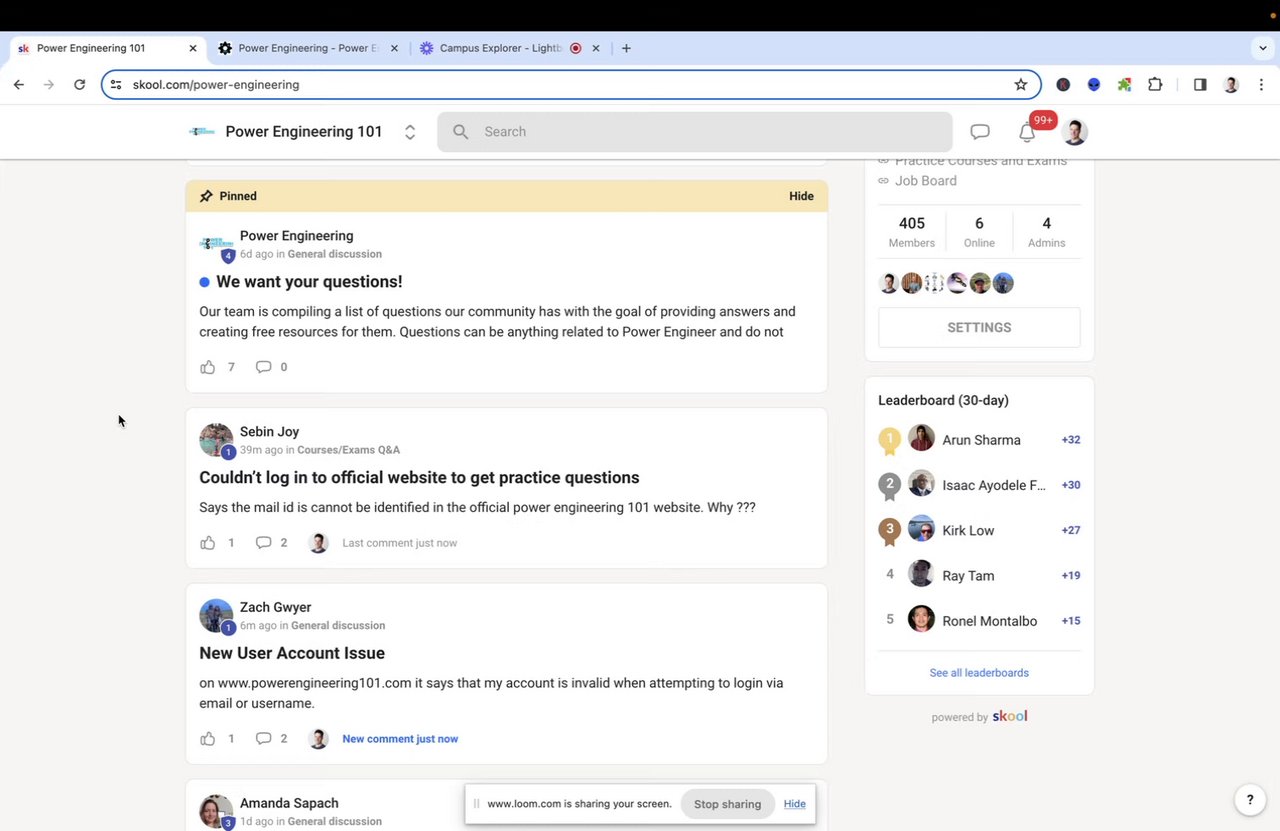The height and width of the screenshot is (831, 1280).
Task: Open Amanda Sapach's name link
Action: (x=289, y=803)
